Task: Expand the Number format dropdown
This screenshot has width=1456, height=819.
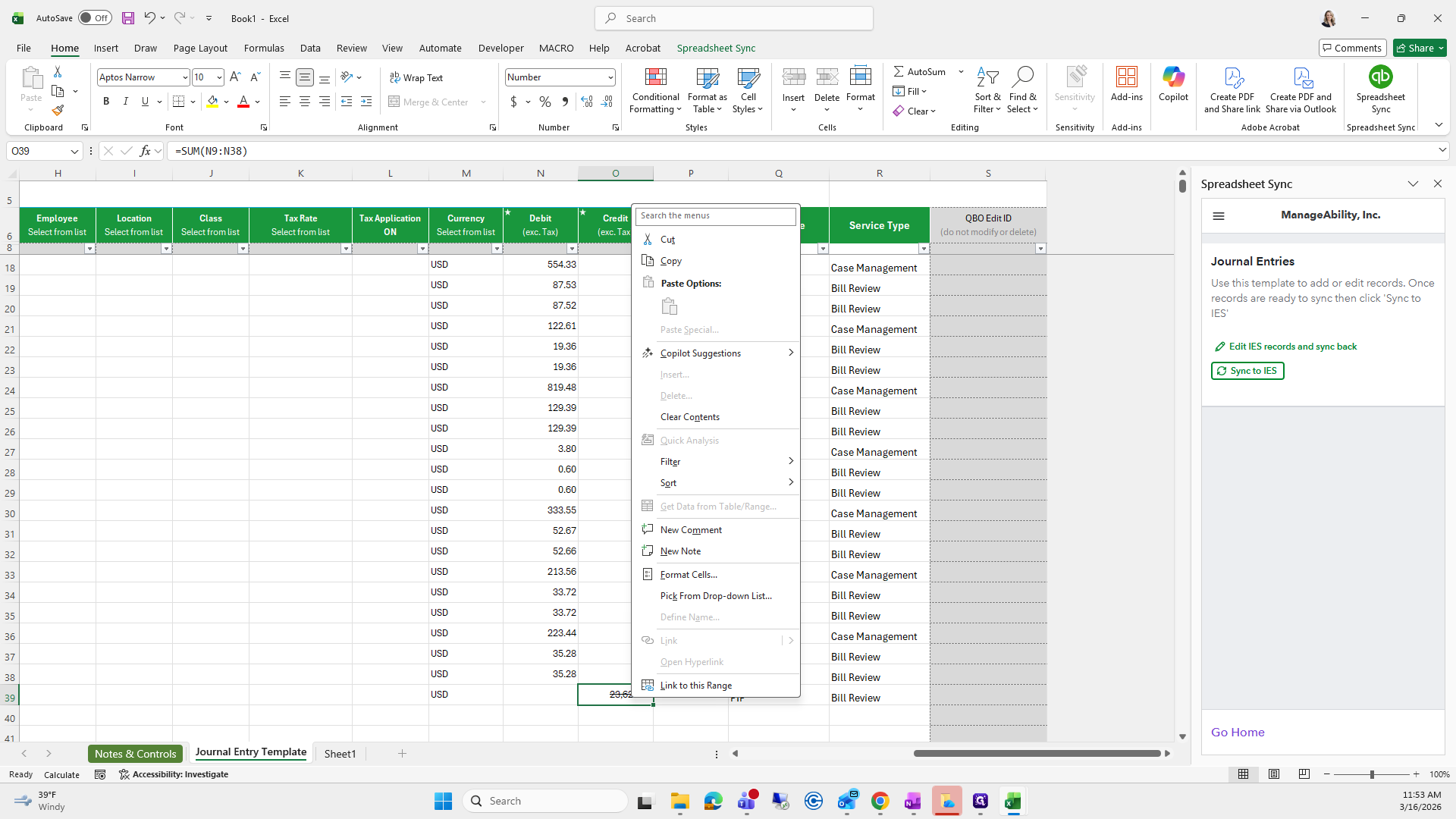Action: pos(610,77)
